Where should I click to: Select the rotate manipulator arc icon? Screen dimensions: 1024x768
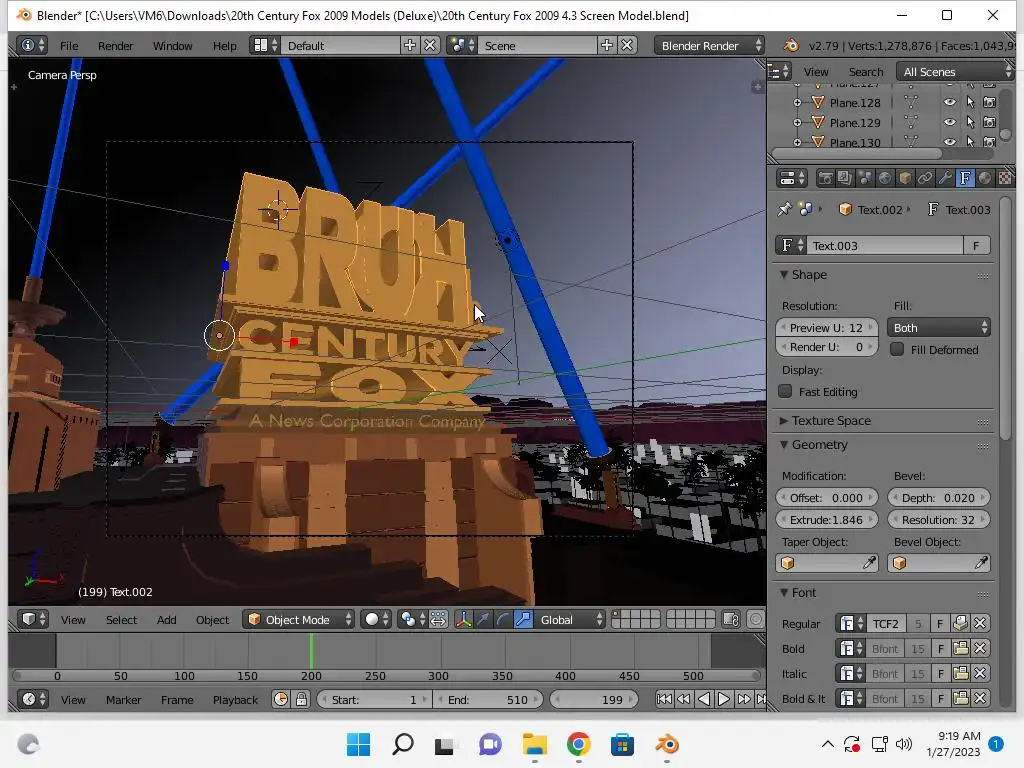pyautogui.click(x=503, y=620)
